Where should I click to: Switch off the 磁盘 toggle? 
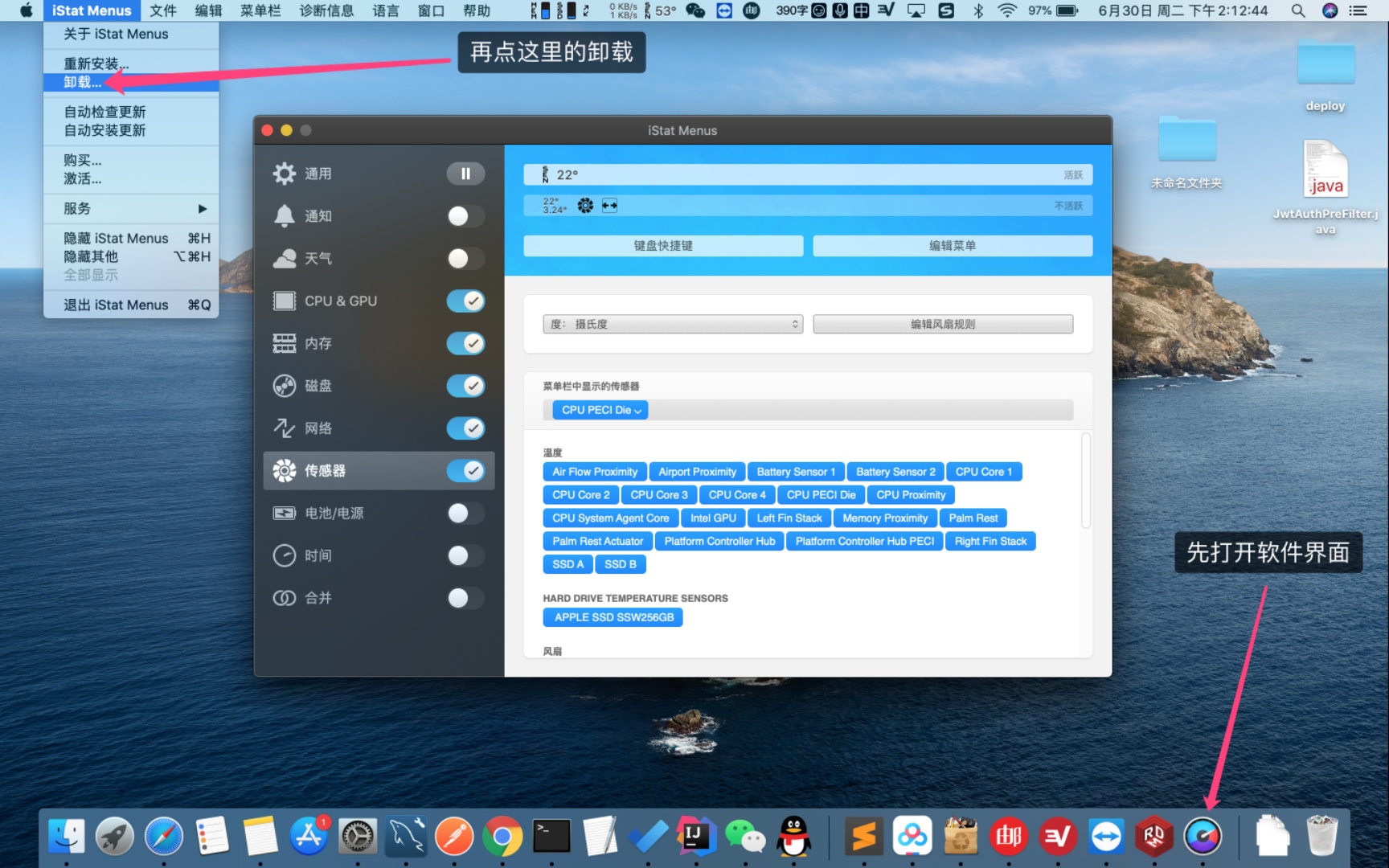click(465, 386)
